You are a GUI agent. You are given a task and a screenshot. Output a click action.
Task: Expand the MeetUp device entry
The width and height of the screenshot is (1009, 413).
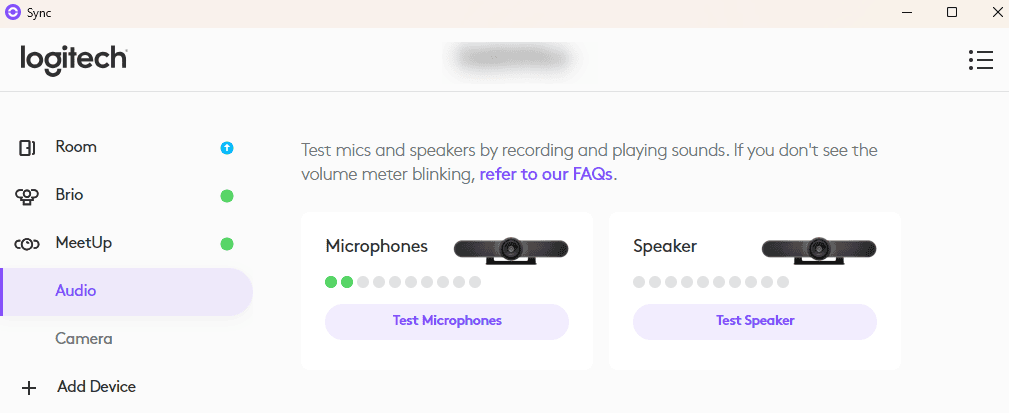[84, 243]
